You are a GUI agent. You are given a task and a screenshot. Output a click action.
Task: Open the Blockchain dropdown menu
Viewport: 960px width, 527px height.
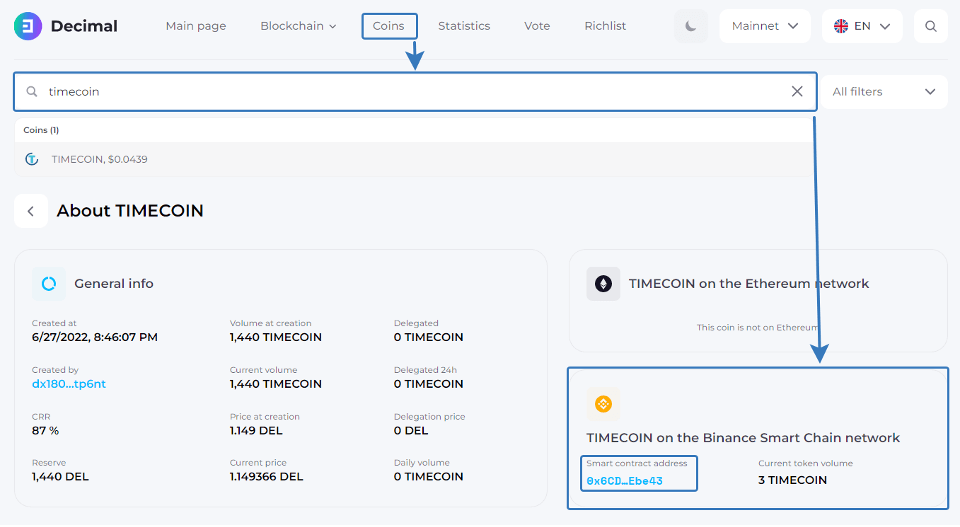click(x=298, y=26)
